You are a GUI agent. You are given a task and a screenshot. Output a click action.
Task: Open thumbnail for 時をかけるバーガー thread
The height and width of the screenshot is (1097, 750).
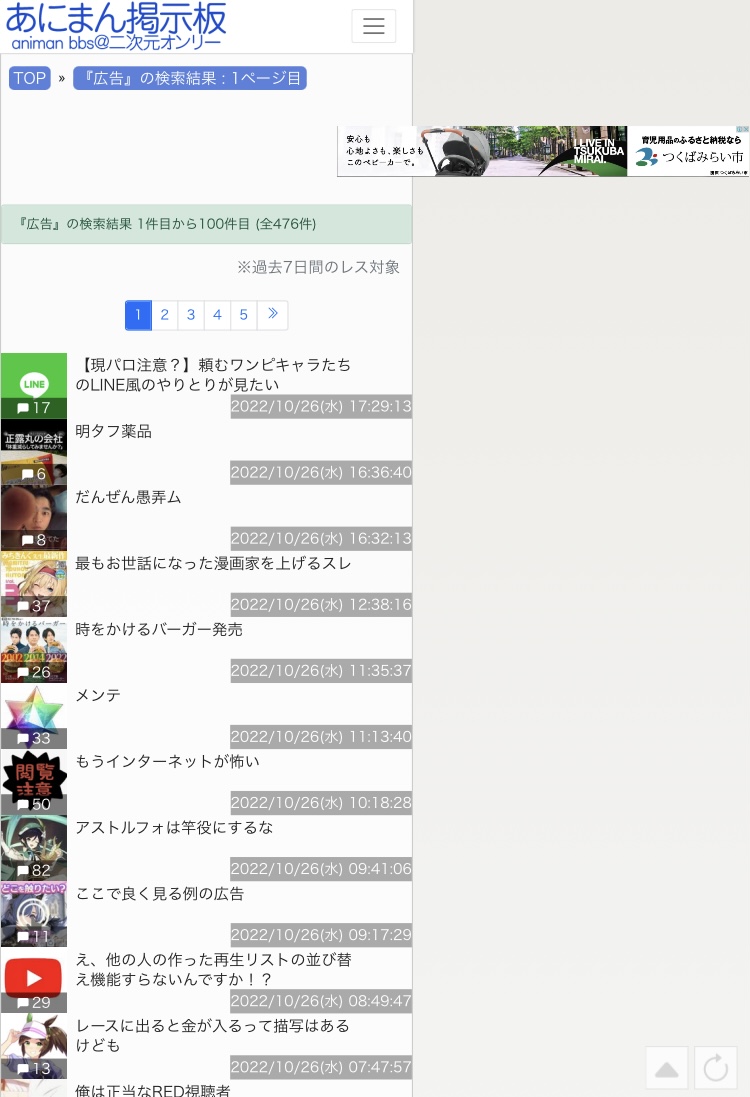34,650
